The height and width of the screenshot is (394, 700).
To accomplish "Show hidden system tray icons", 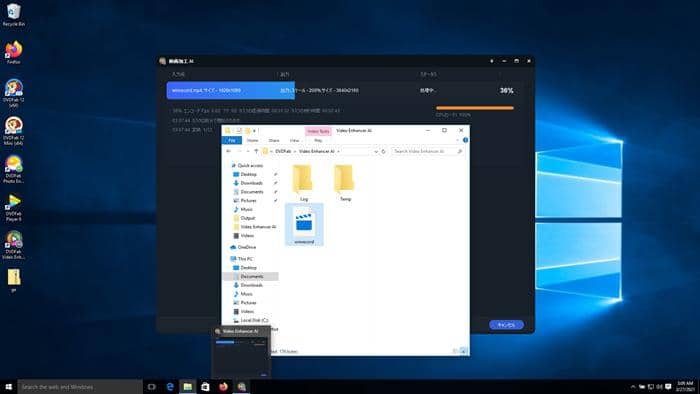I will 633,386.
